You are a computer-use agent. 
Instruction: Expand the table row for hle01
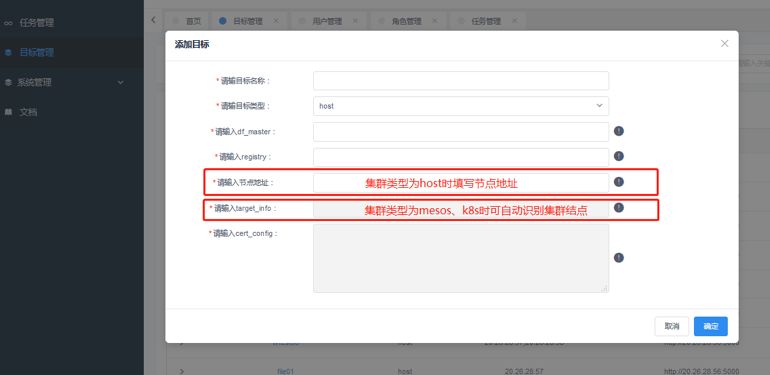181,371
